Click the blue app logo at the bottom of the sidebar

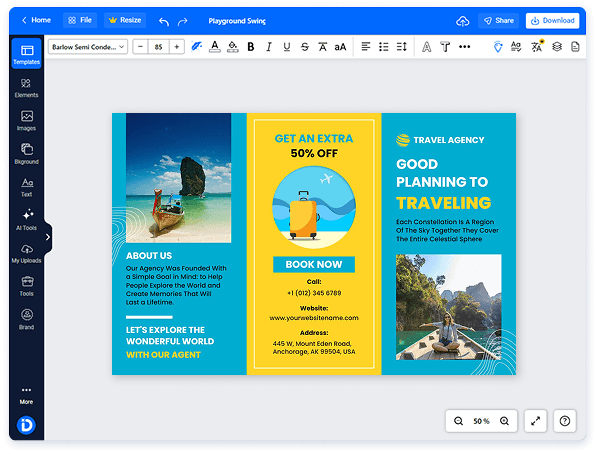pyautogui.click(x=26, y=425)
